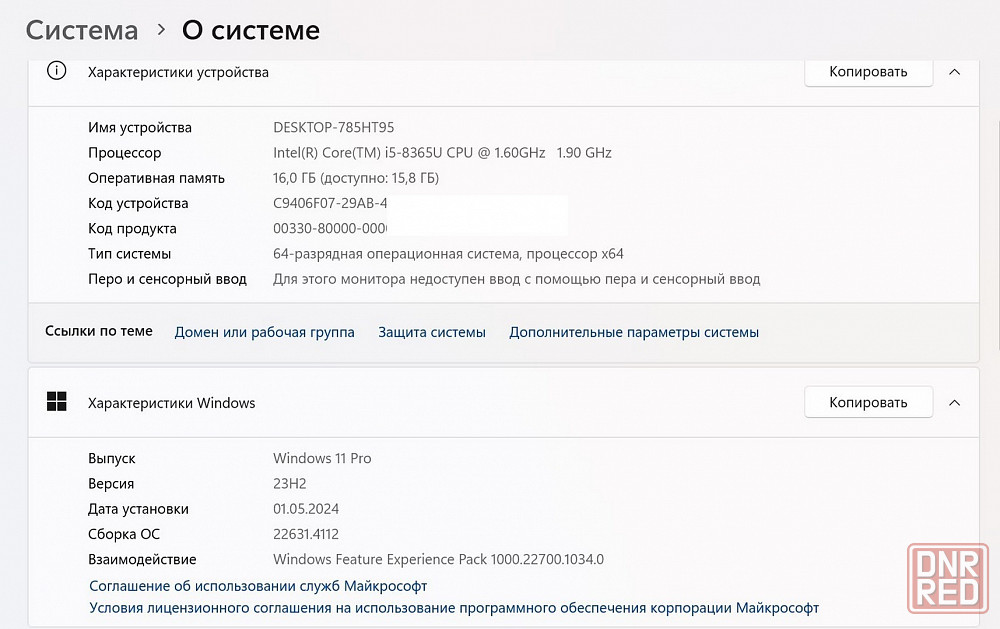This screenshot has width=1000, height=629.
Task: Click the О системе page heading
Action: pos(251,30)
